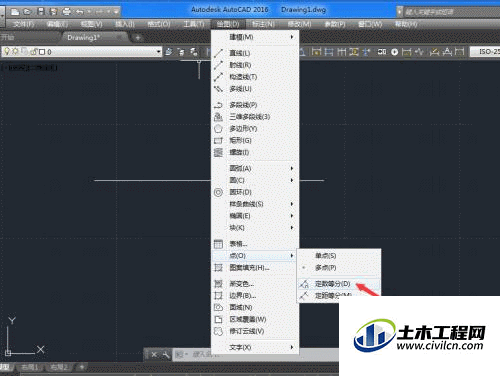500x376 pixels.
Task: Switch to the 开始 start tab
Action: [x=7, y=37]
